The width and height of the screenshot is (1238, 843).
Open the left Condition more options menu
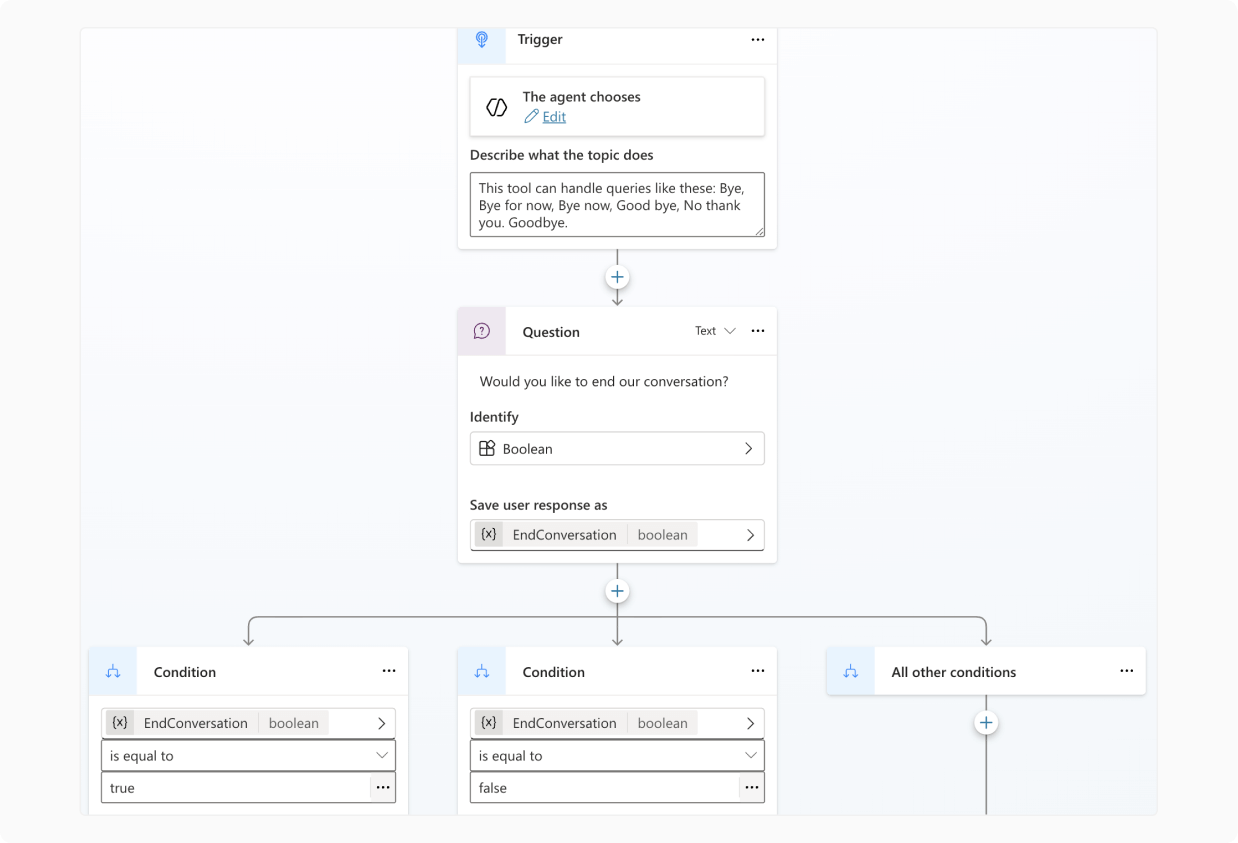pos(388,672)
